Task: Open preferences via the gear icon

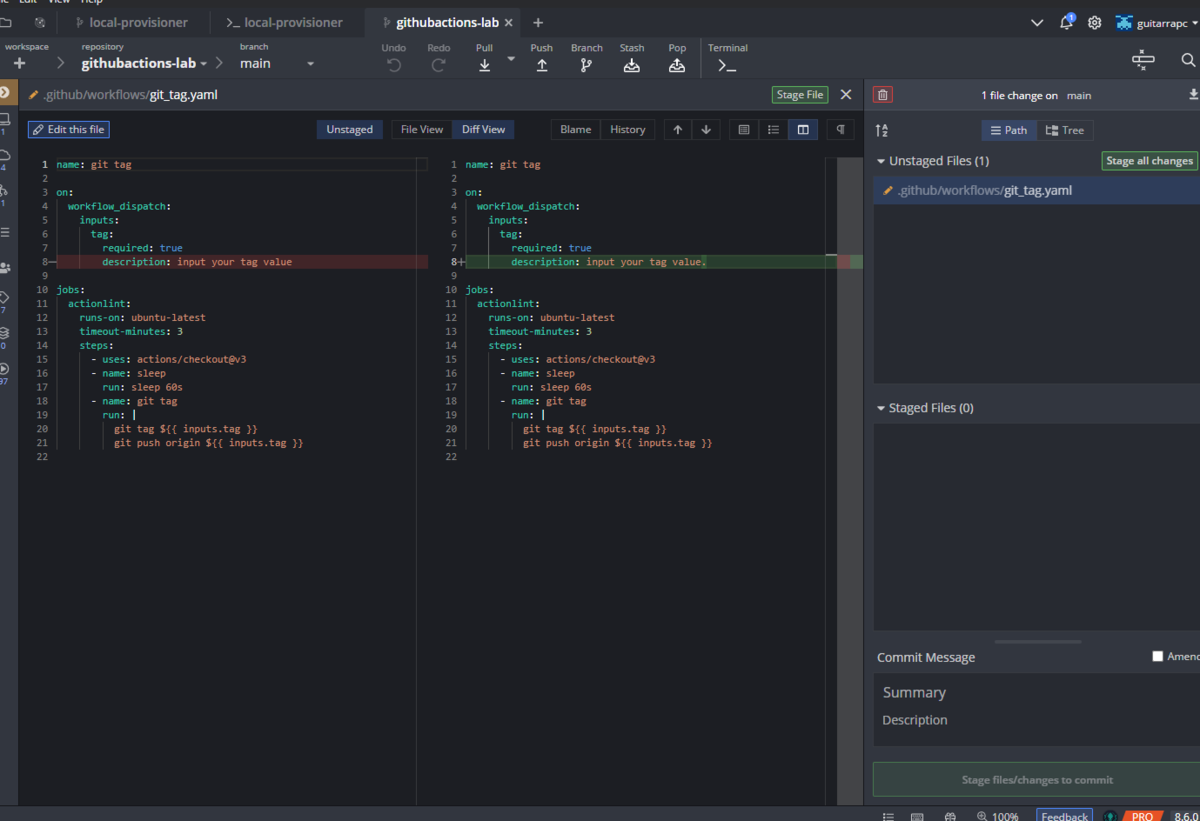Action: click(1095, 22)
